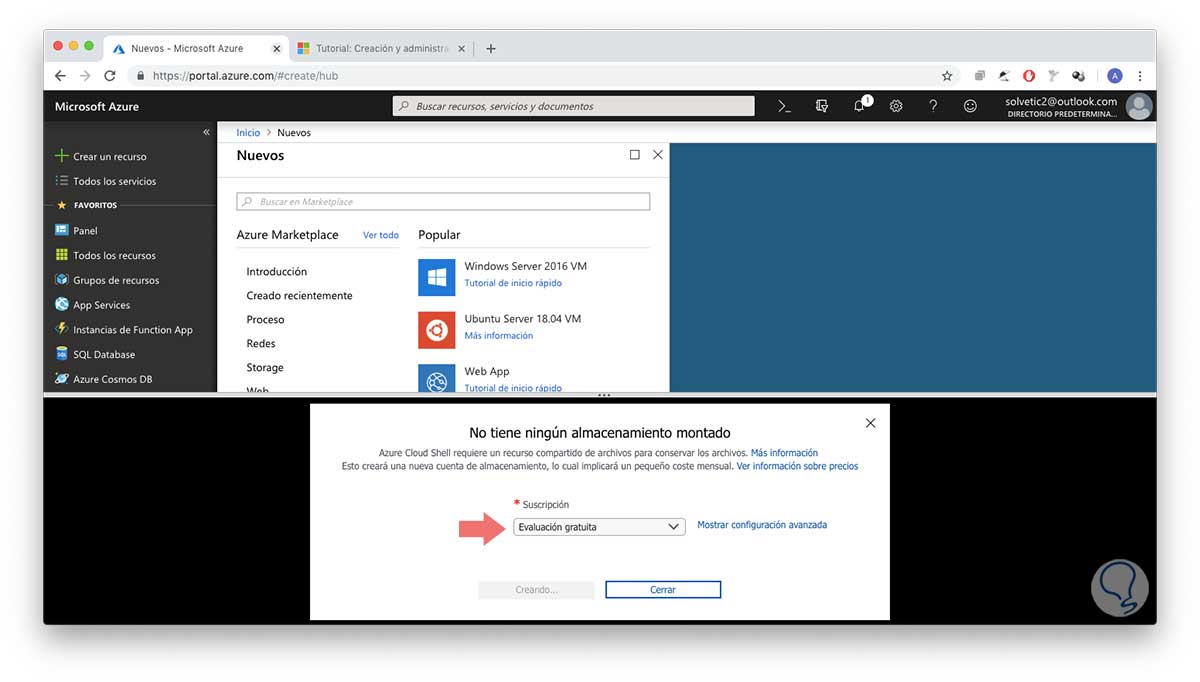The image size is (1200, 682).
Task: Click the Web App icon
Action: coord(437,378)
